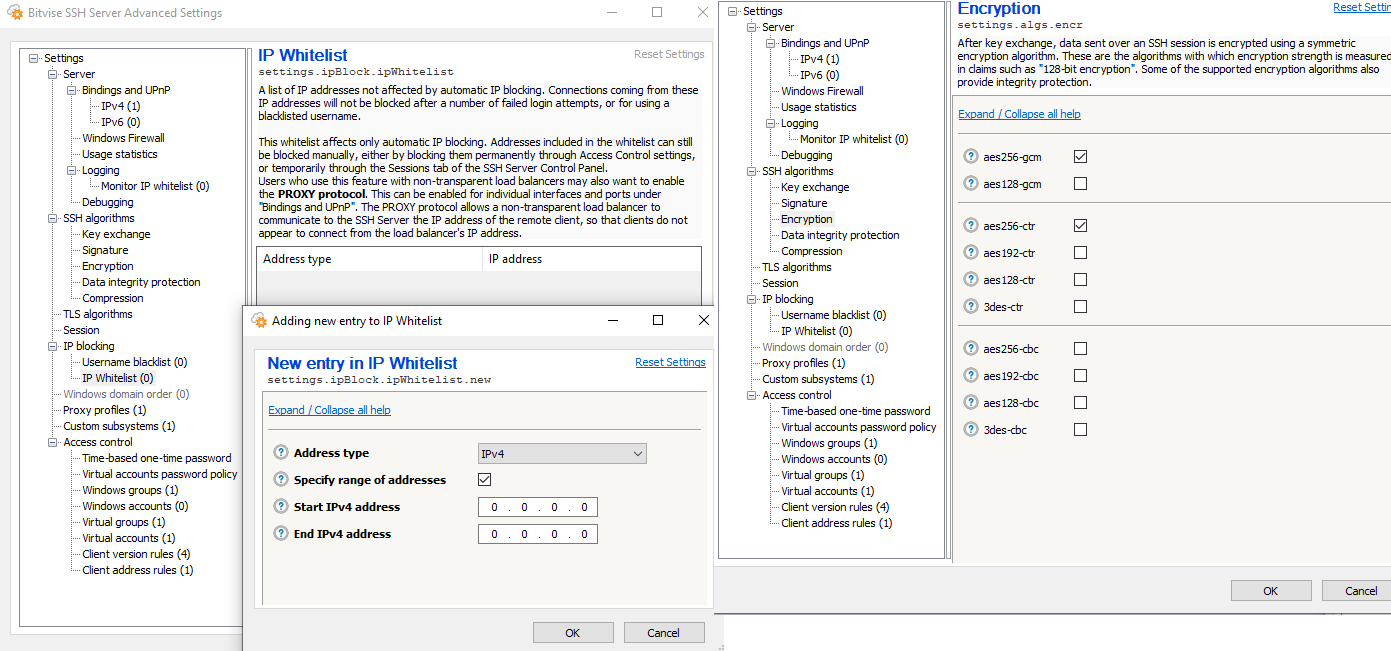Turn on the aes192-cbc checkbox

[1080, 376]
